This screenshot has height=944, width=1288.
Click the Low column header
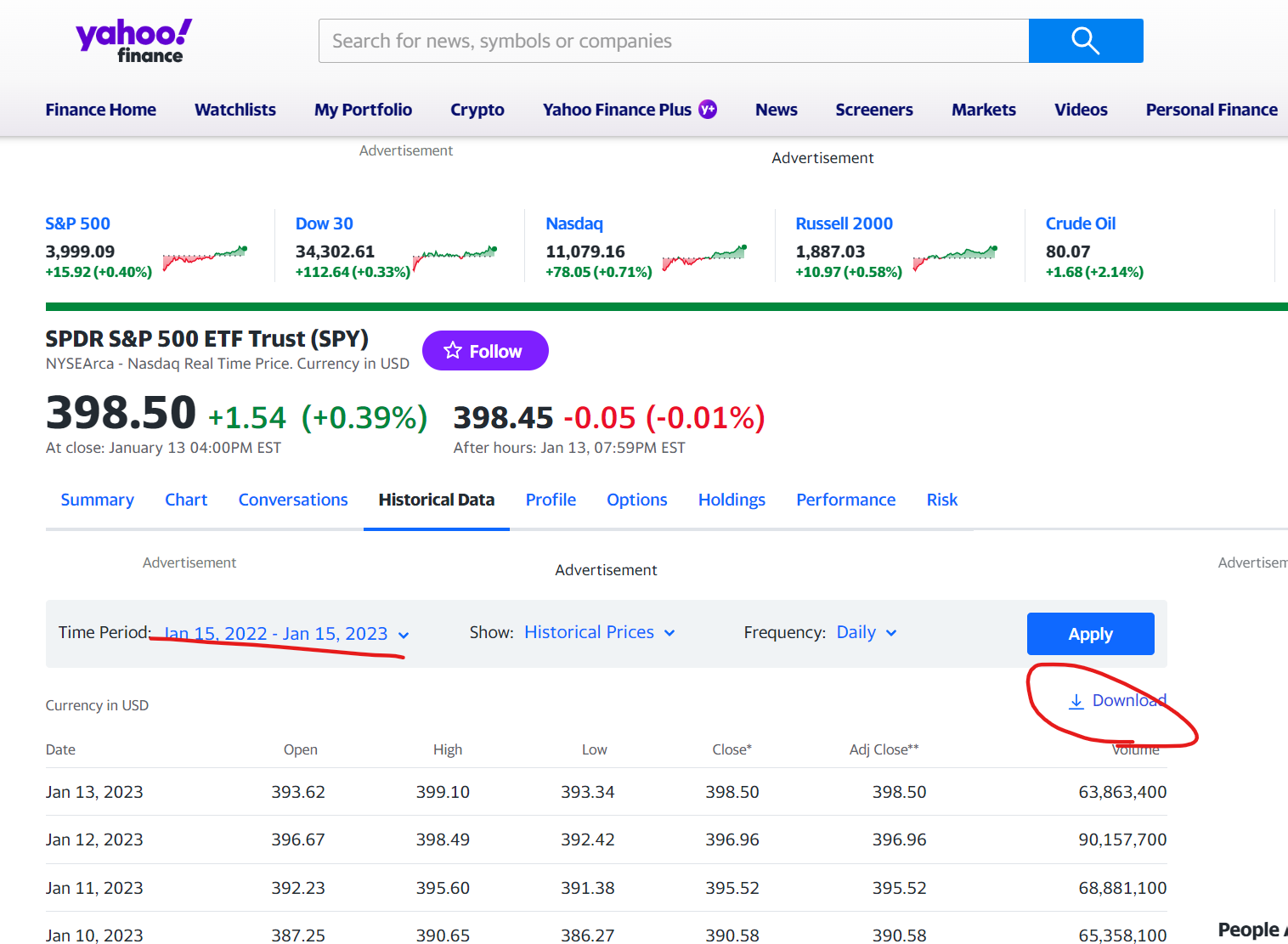pyautogui.click(x=595, y=749)
